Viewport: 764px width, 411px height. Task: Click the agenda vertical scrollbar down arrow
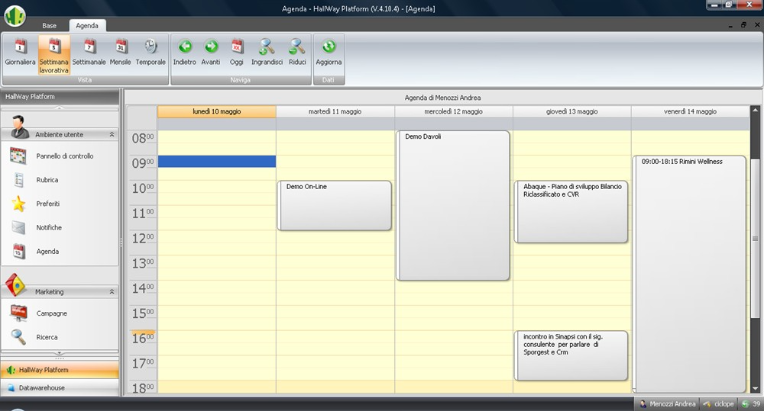[755, 389]
